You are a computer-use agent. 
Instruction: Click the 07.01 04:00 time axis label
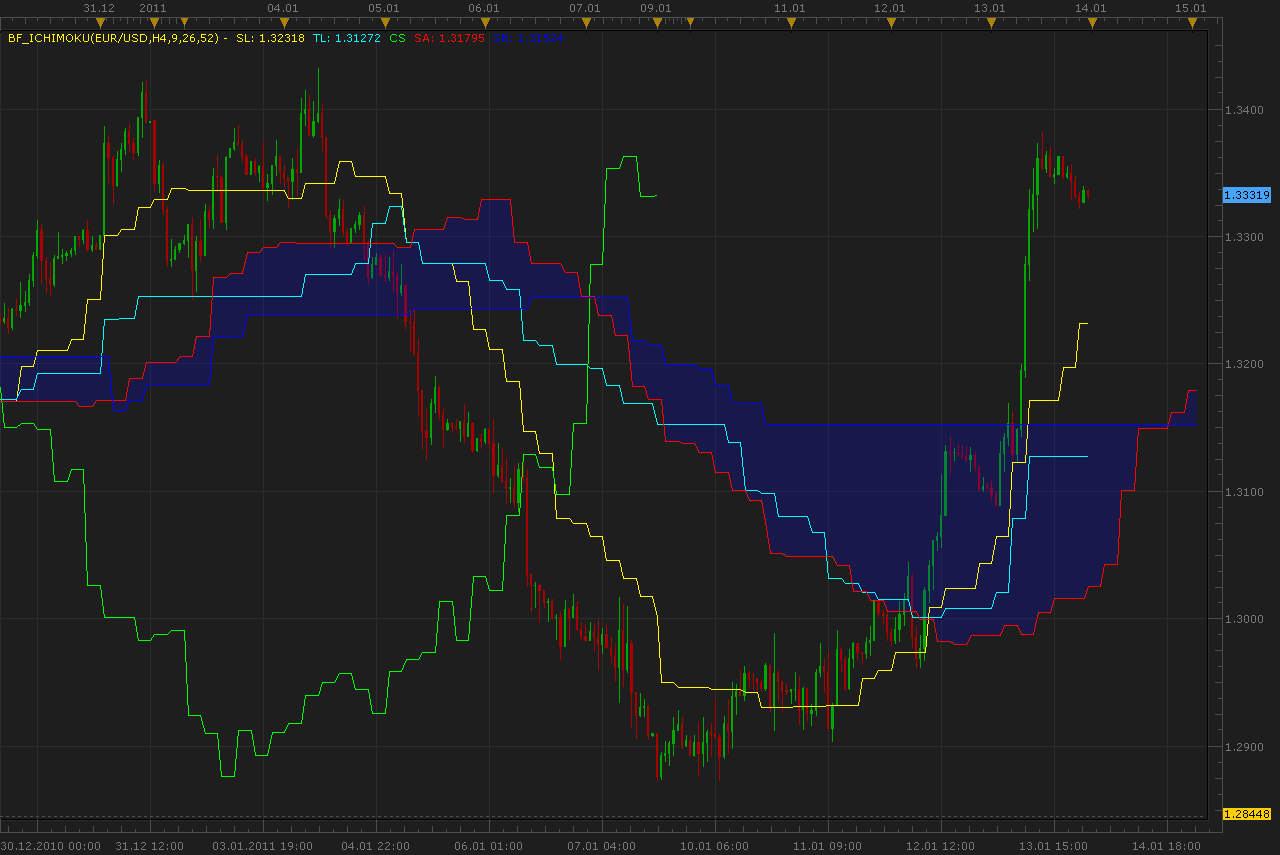coord(601,845)
